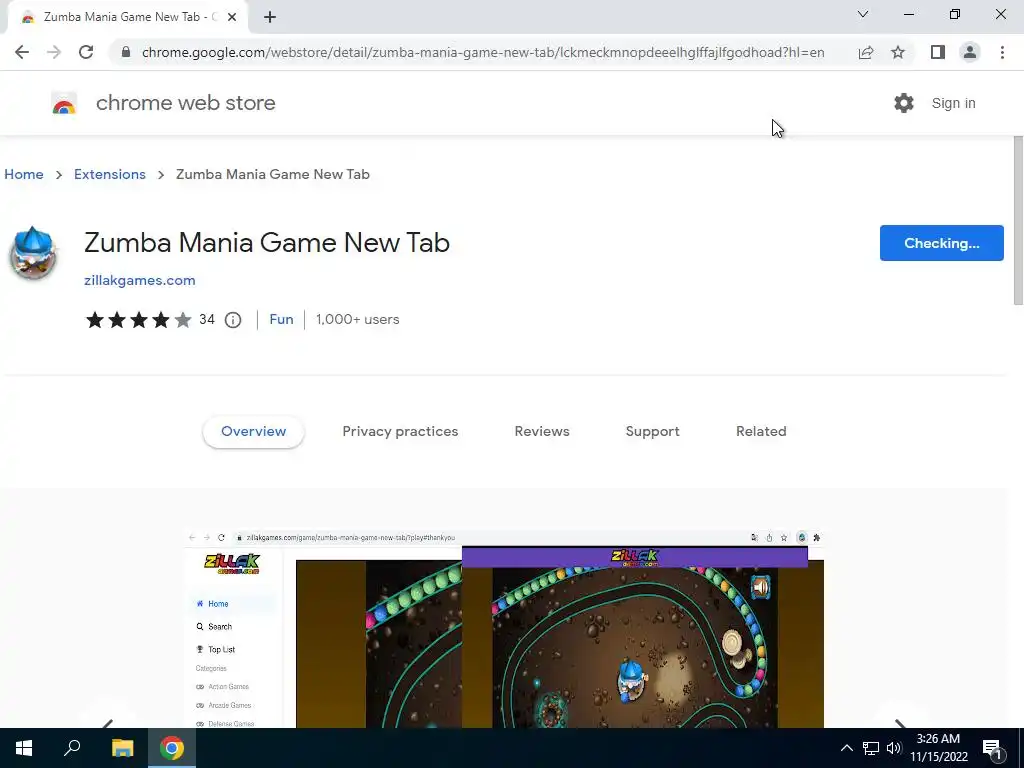Bookmark this tab with the star
Viewport: 1024px width, 768px height.
(898, 52)
